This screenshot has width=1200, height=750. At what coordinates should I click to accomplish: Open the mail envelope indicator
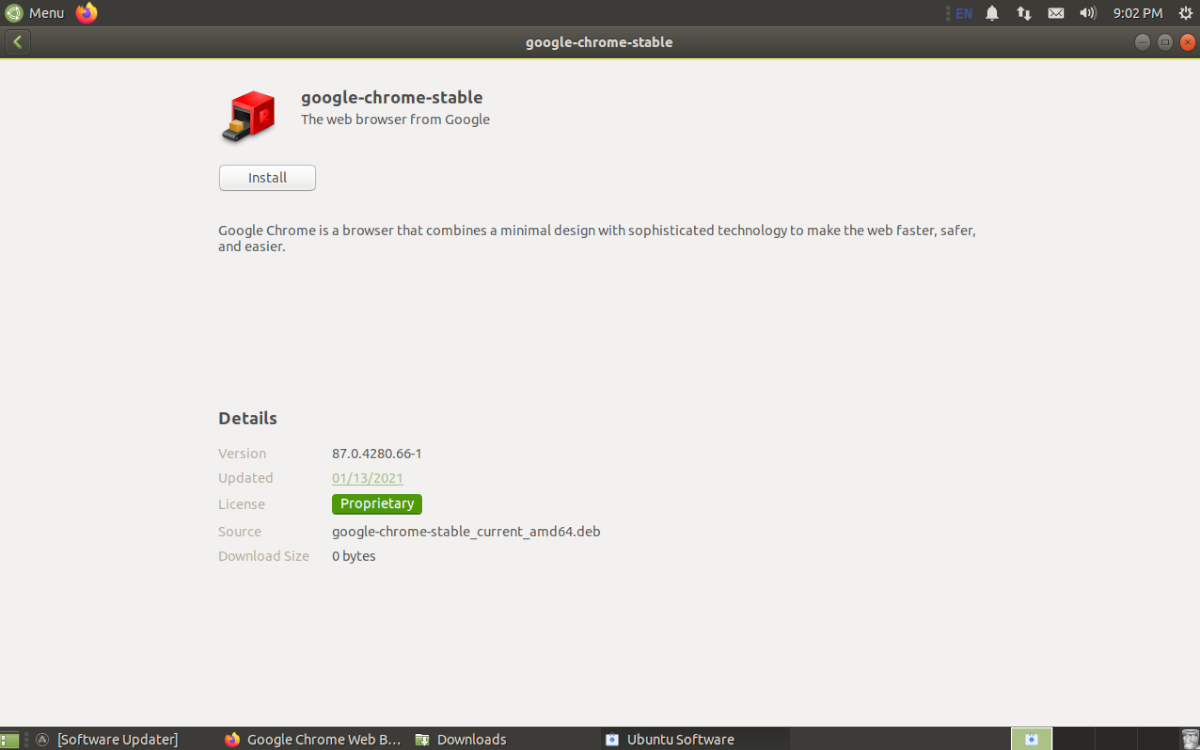pos(1055,13)
